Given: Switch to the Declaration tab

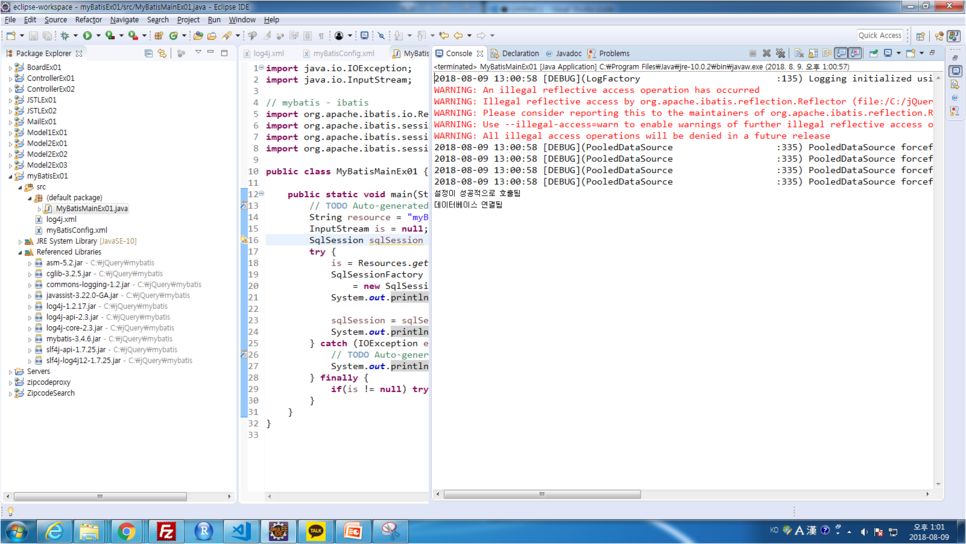Looking at the screenshot, I should tap(515, 54).
